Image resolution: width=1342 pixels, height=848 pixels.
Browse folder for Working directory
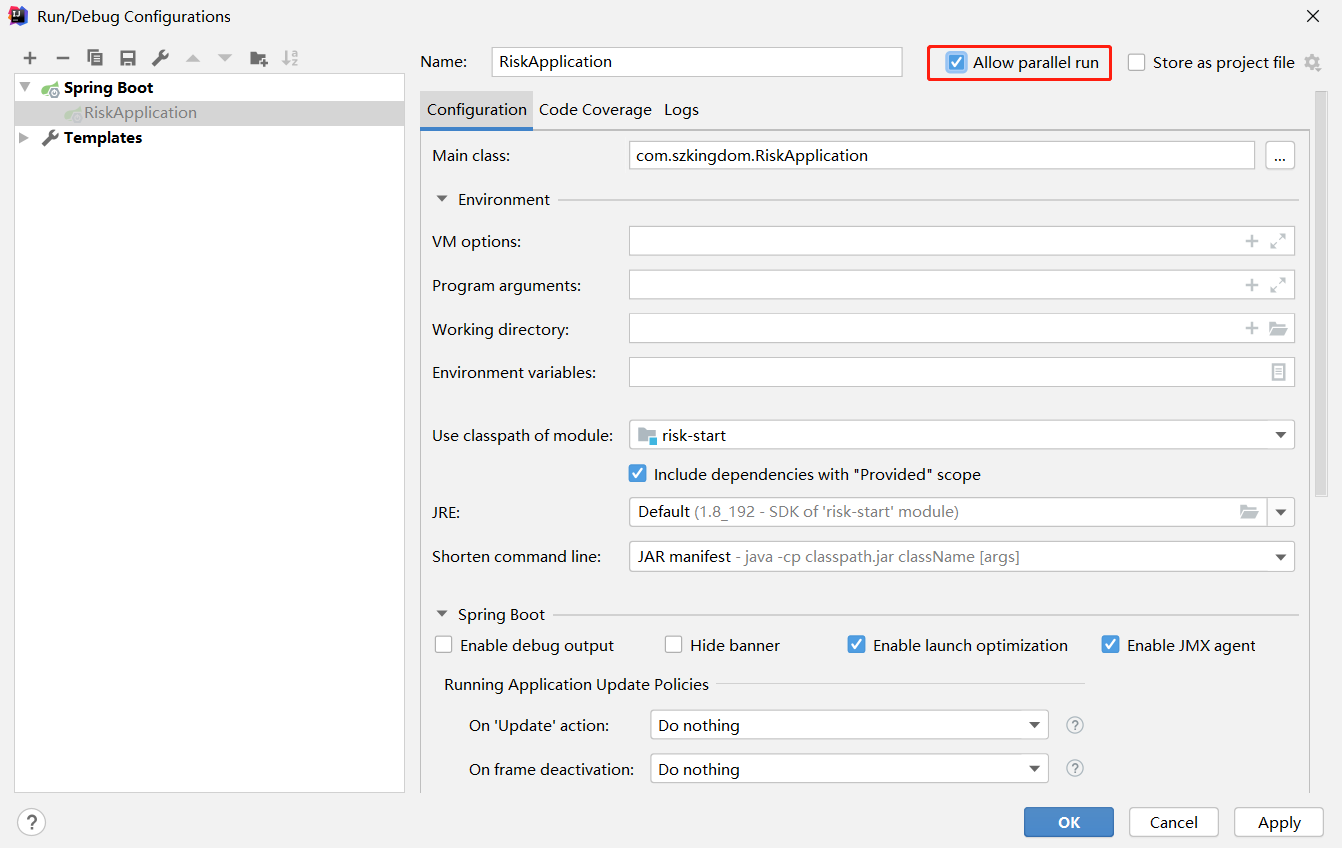pyautogui.click(x=1278, y=328)
